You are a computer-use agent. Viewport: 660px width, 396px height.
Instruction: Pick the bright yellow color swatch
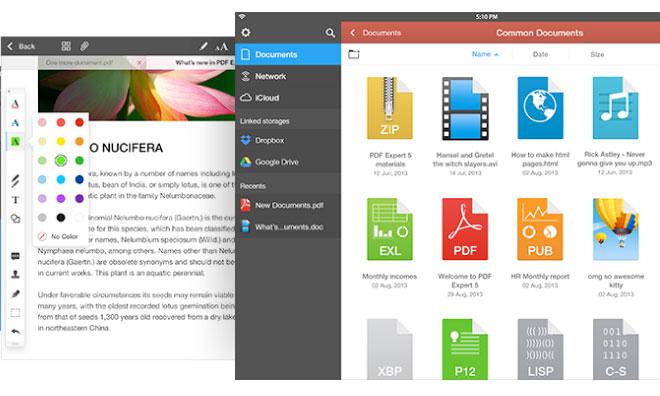click(61, 141)
